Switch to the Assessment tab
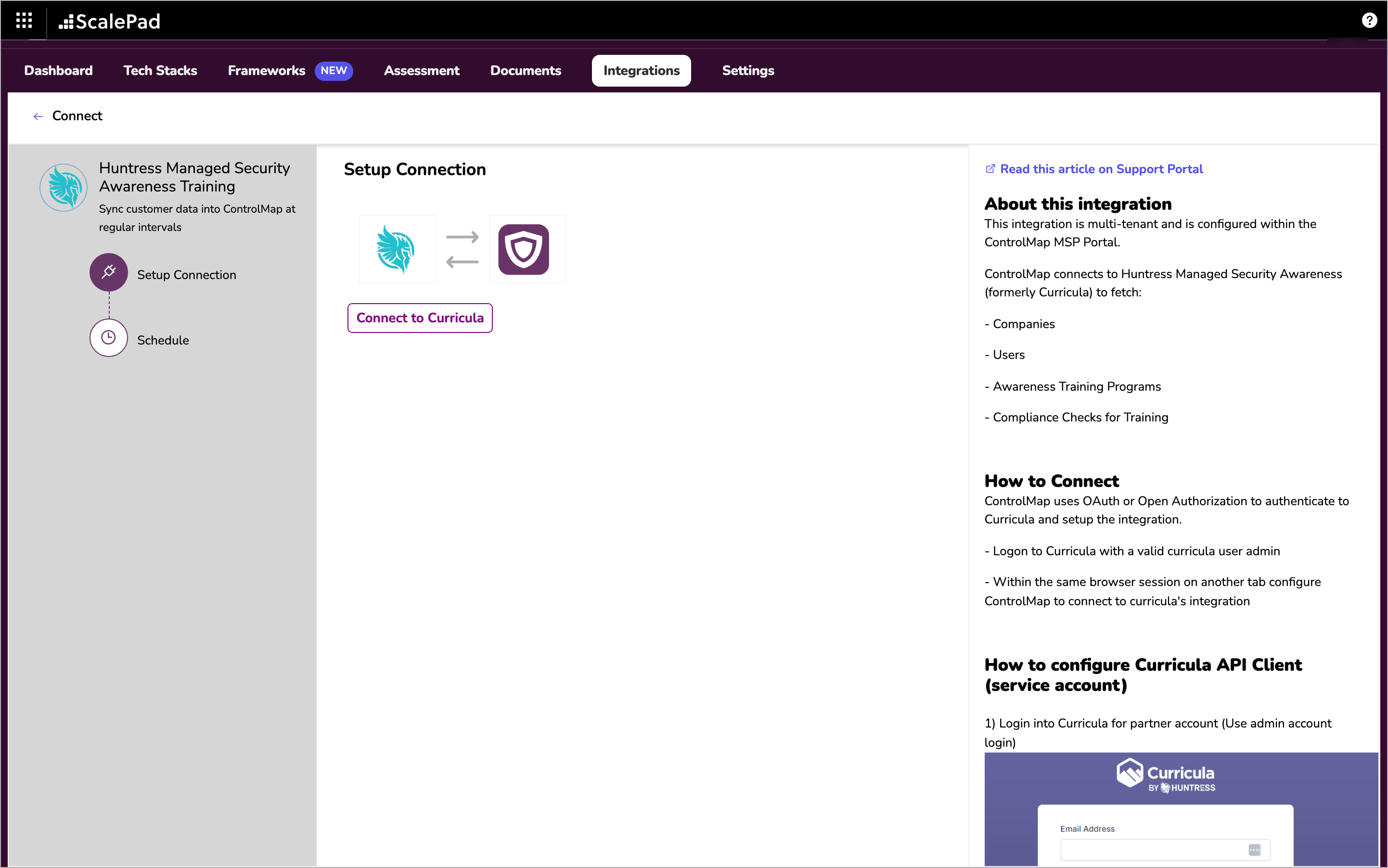 [x=422, y=71]
